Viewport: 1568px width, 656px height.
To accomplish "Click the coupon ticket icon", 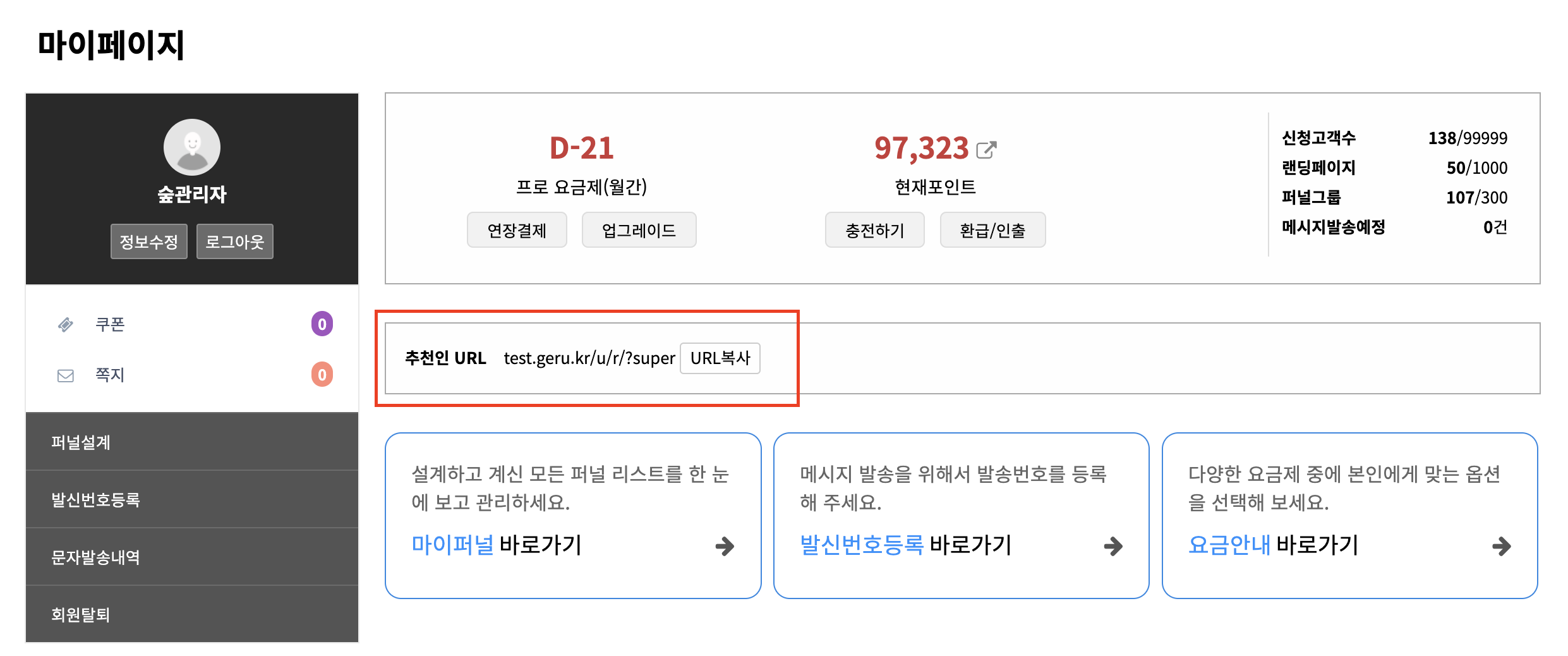I will (66, 325).
